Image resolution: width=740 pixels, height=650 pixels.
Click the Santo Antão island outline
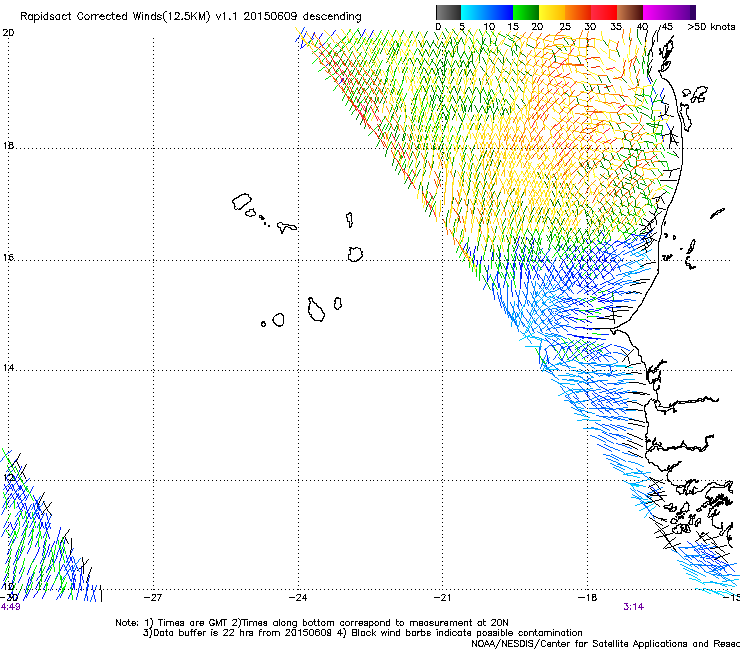[x=242, y=202]
